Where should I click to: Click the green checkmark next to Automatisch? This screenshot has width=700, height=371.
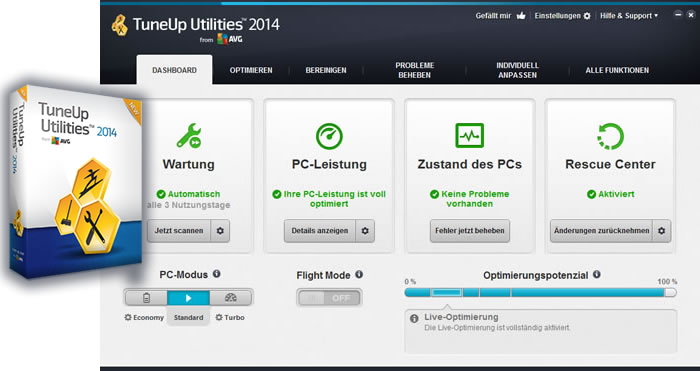point(161,194)
